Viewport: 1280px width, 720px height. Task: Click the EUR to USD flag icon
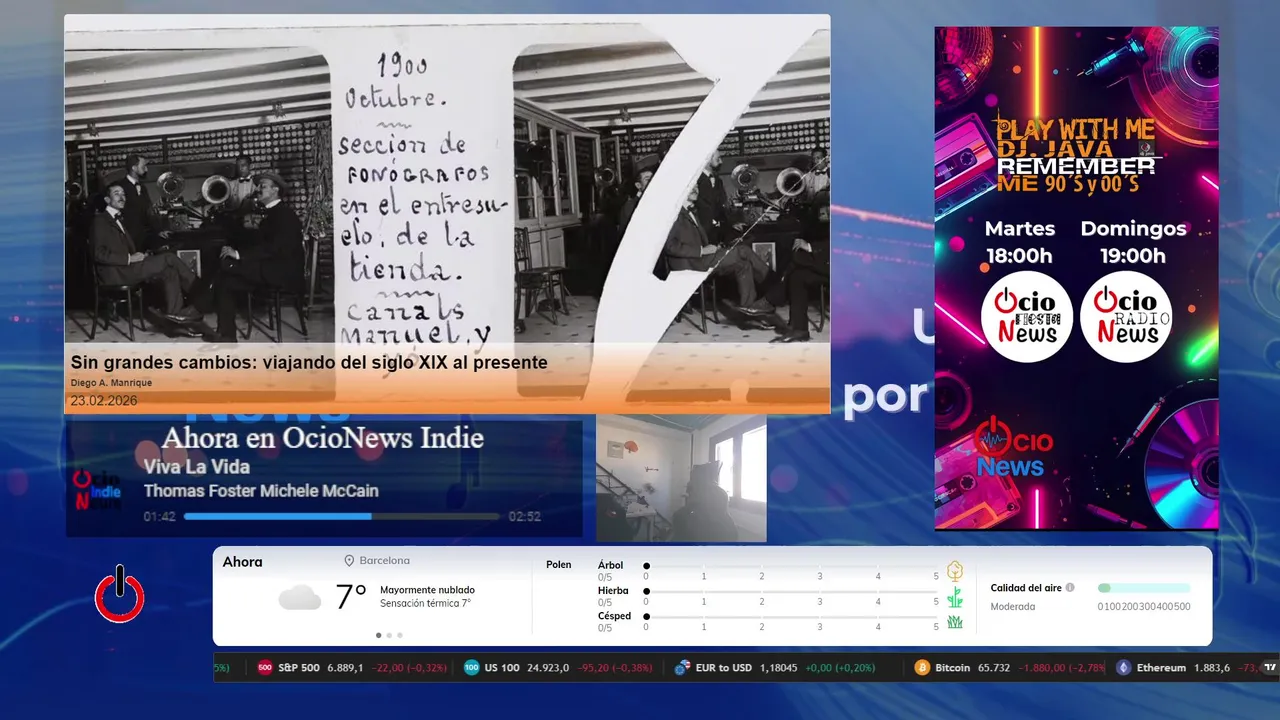683,668
